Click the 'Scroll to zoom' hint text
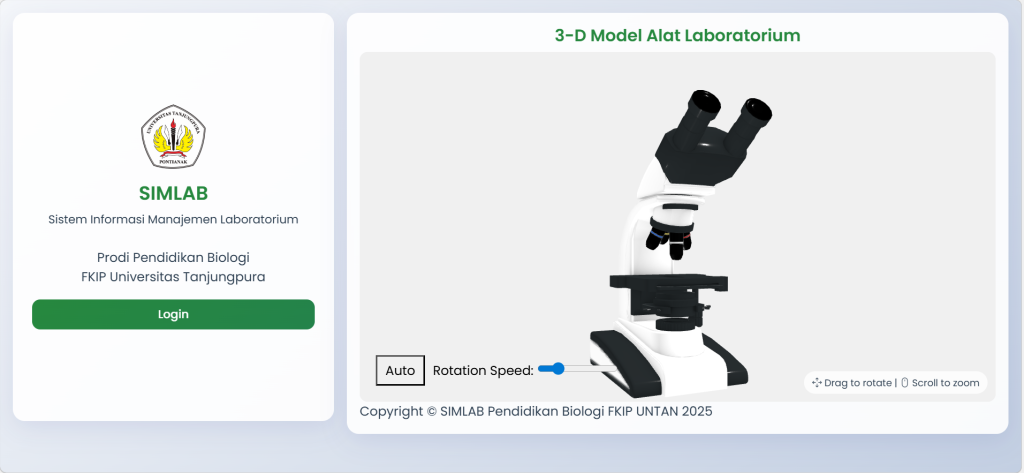The width and height of the screenshot is (1024, 473). click(x=945, y=383)
